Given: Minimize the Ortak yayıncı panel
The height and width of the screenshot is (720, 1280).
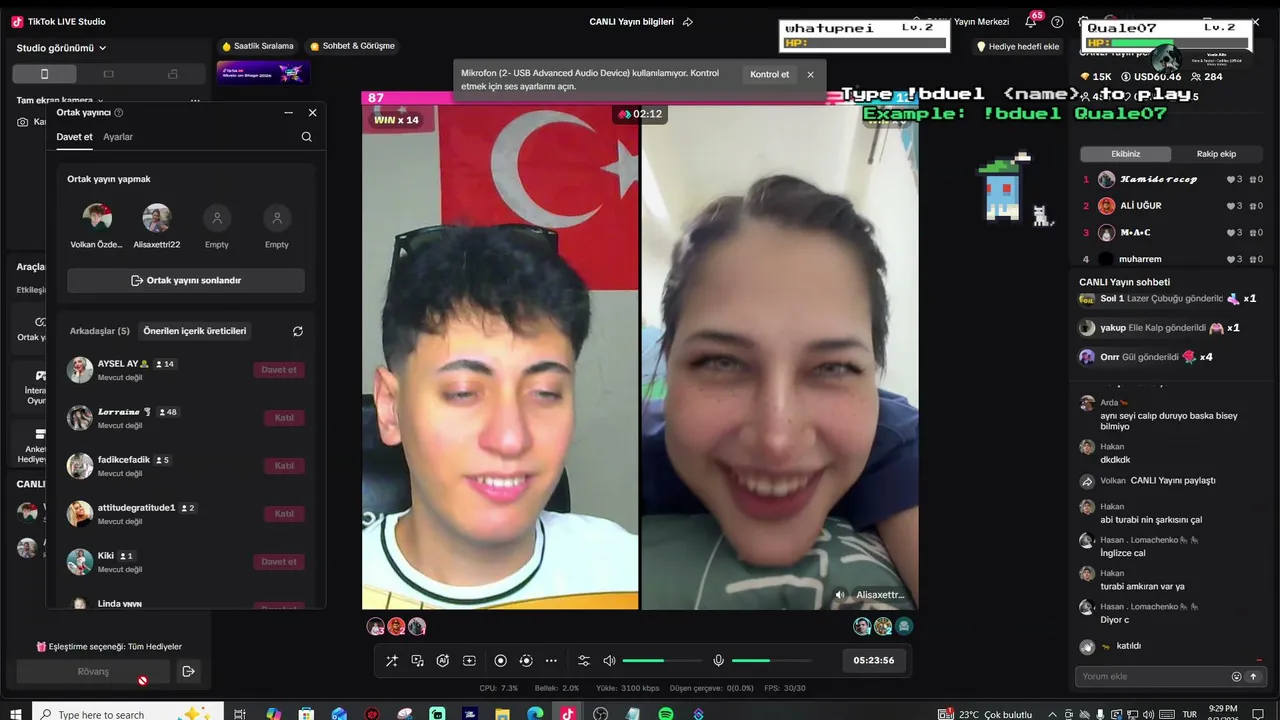Looking at the screenshot, I should (289, 113).
